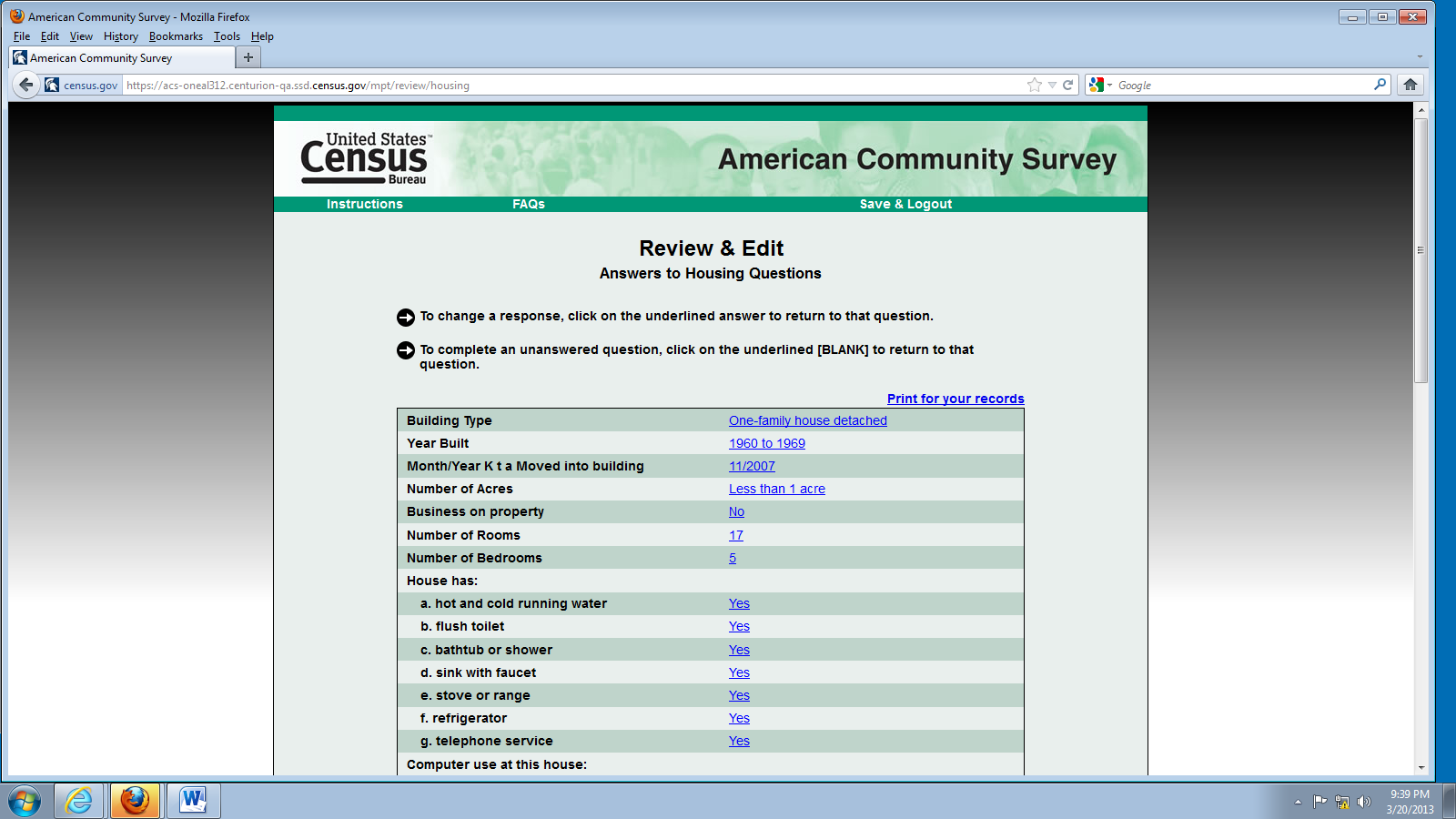Click the search magnifier icon

click(1380, 85)
